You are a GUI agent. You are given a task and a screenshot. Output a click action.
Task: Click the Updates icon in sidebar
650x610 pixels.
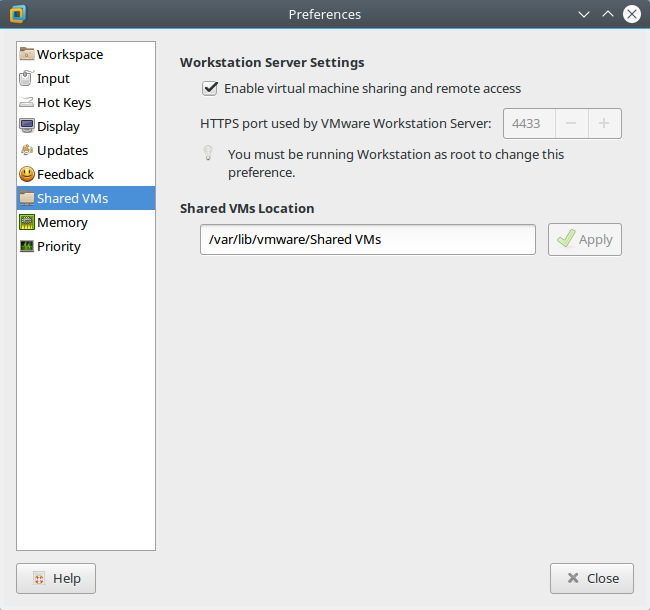click(27, 150)
